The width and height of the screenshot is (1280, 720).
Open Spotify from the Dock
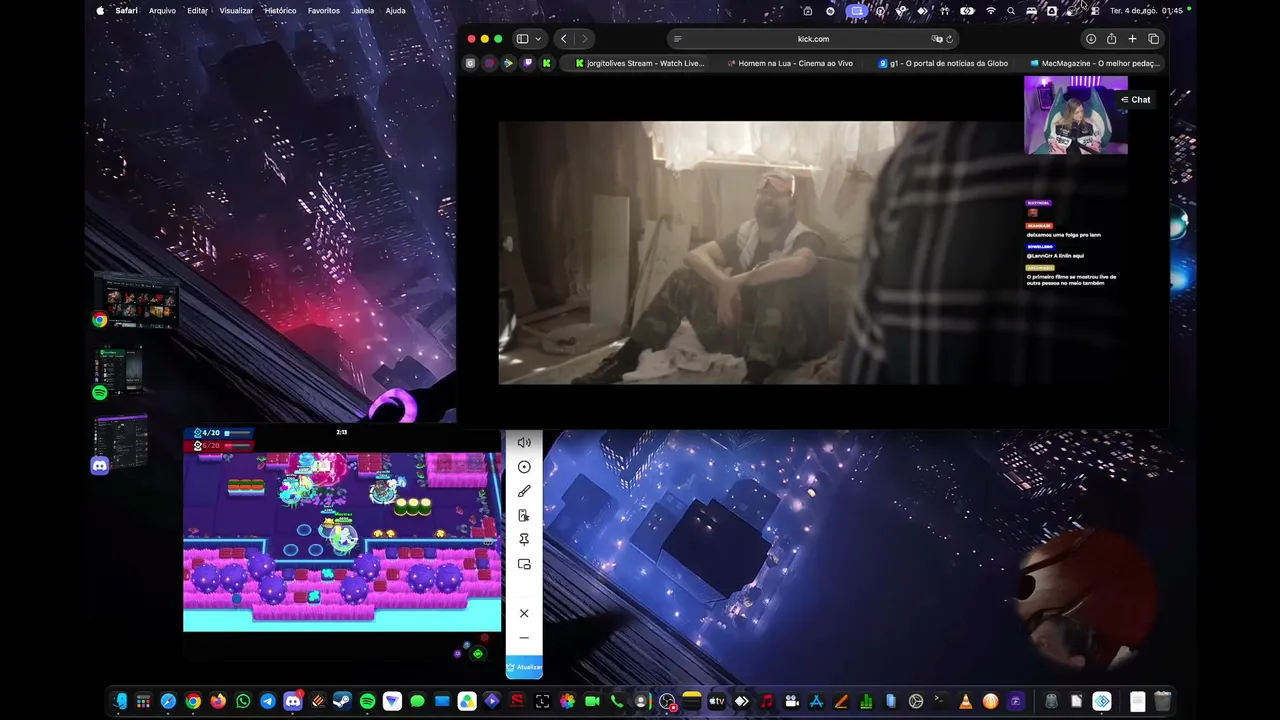367,701
